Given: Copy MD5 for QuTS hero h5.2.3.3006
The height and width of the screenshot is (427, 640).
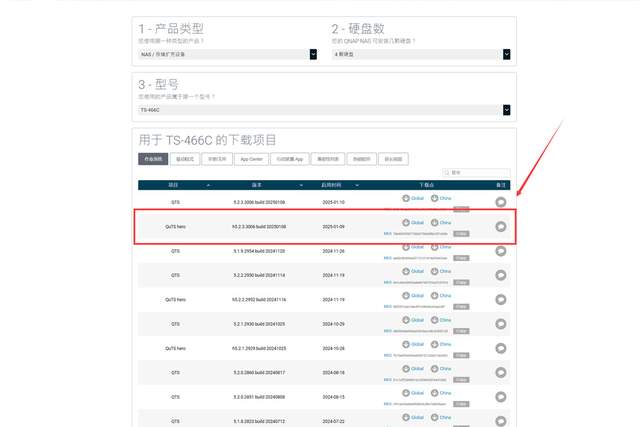Looking at the screenshot, I should (461, 234).
